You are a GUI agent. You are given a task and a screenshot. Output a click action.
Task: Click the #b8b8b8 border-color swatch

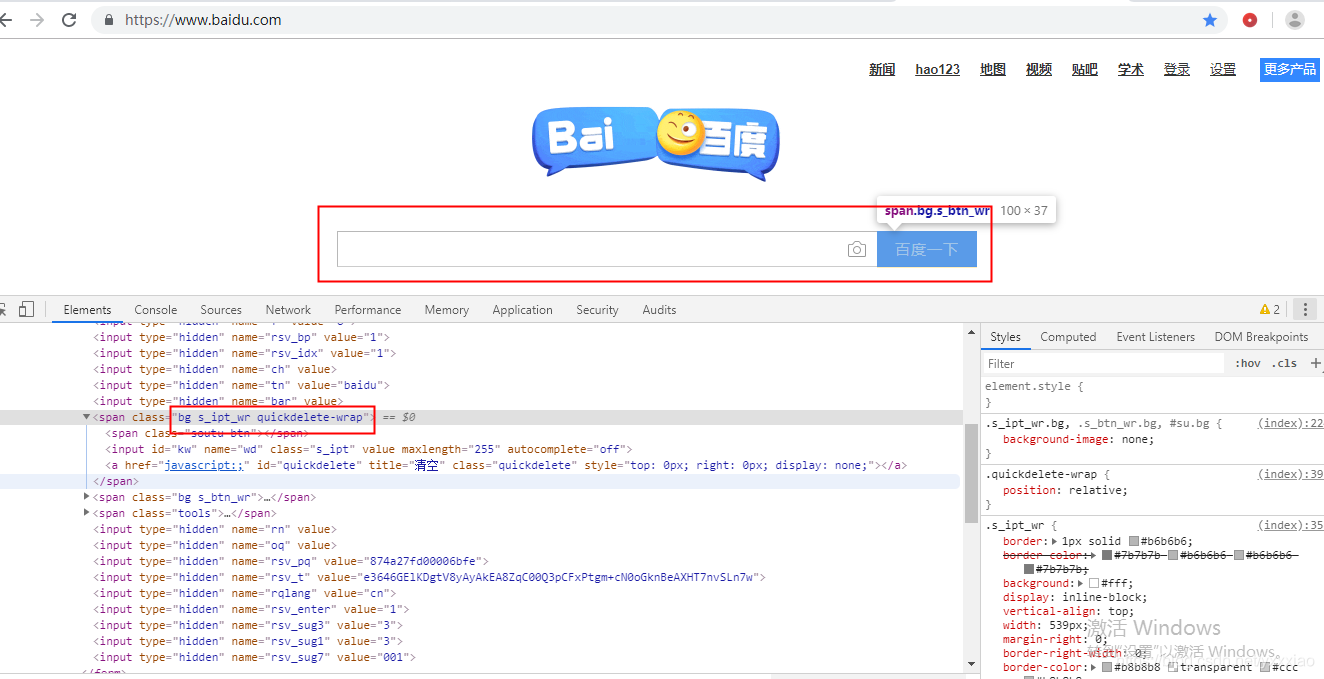click(1107, 667)
